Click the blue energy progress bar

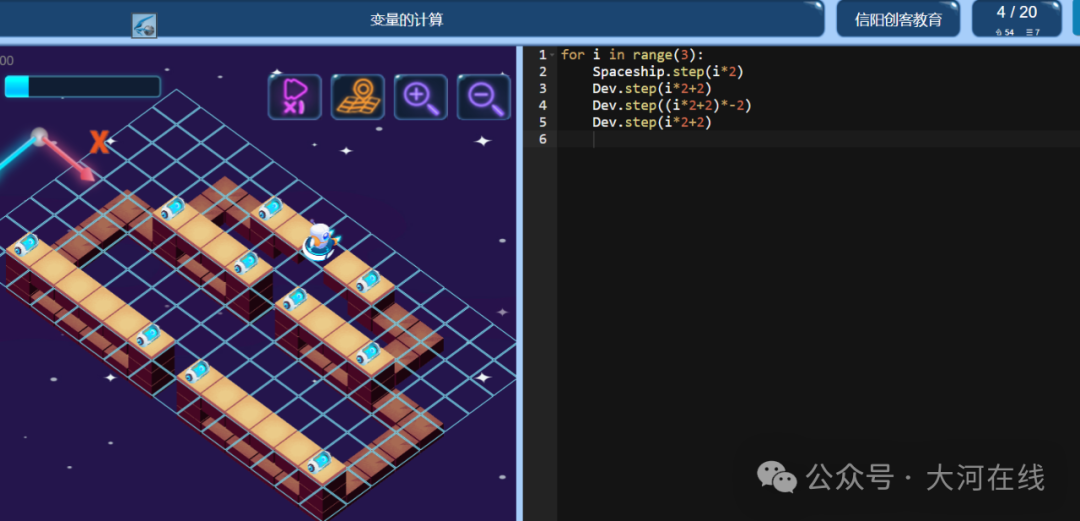click(x=83, y=87)
